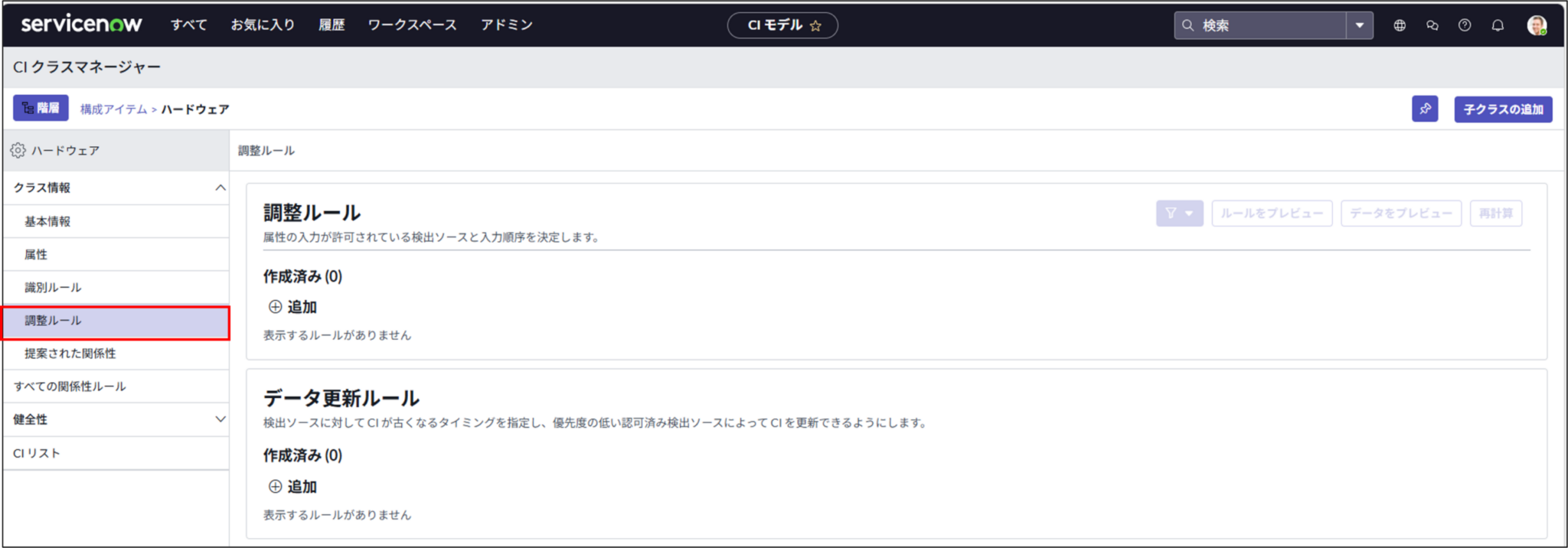
Task: Open the search scope dropdown arrow
Action: coord(1360,25)
